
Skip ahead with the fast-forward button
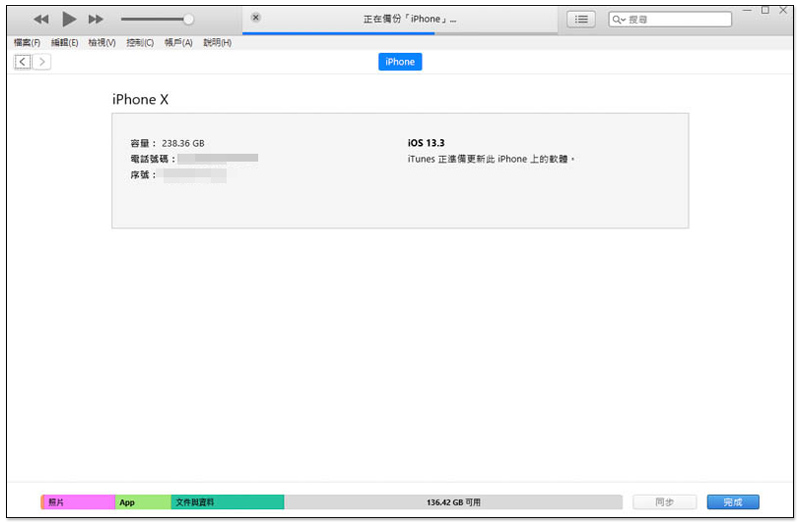pos(95,19)
